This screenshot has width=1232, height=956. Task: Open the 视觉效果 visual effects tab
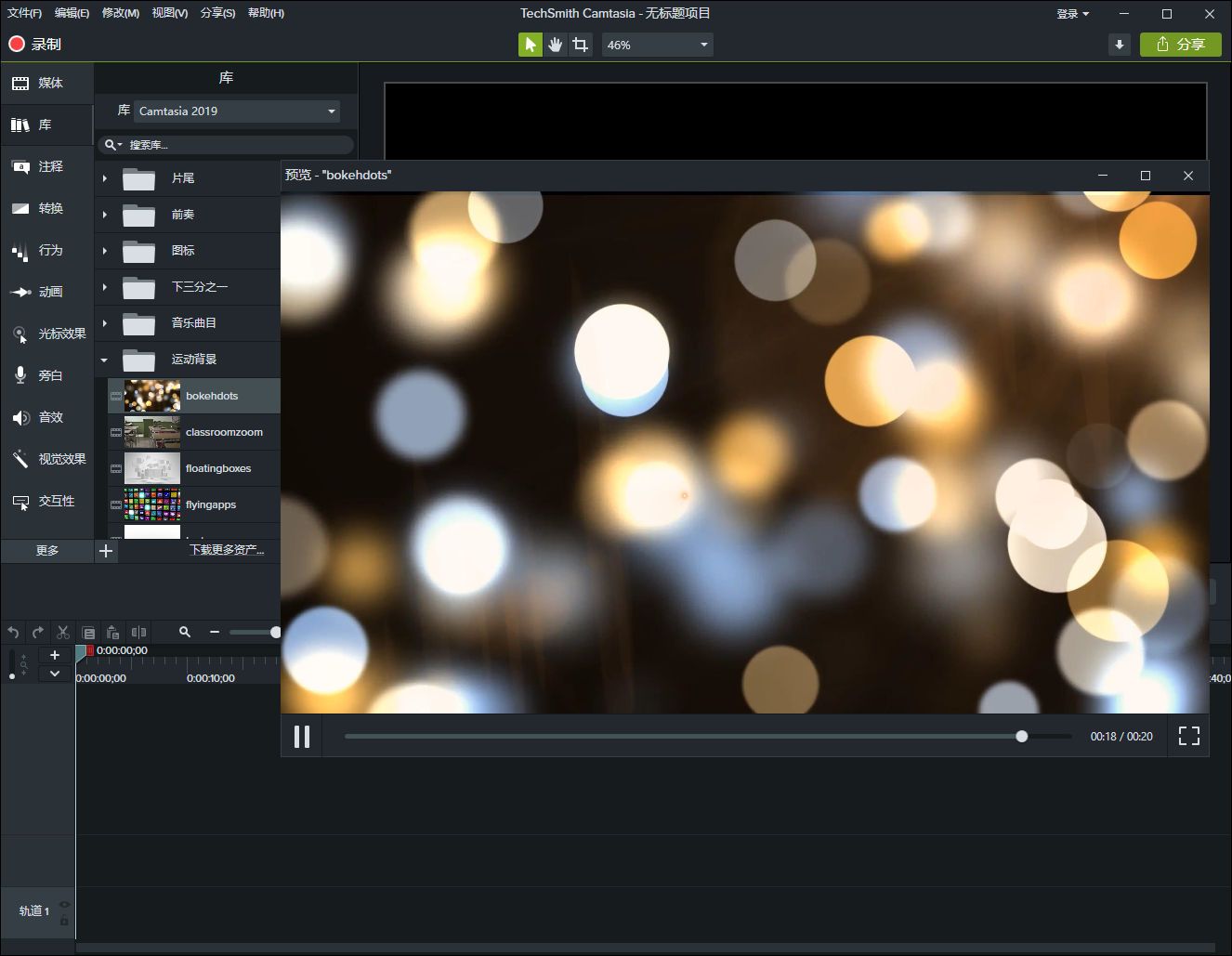click(x=46, y=459)
